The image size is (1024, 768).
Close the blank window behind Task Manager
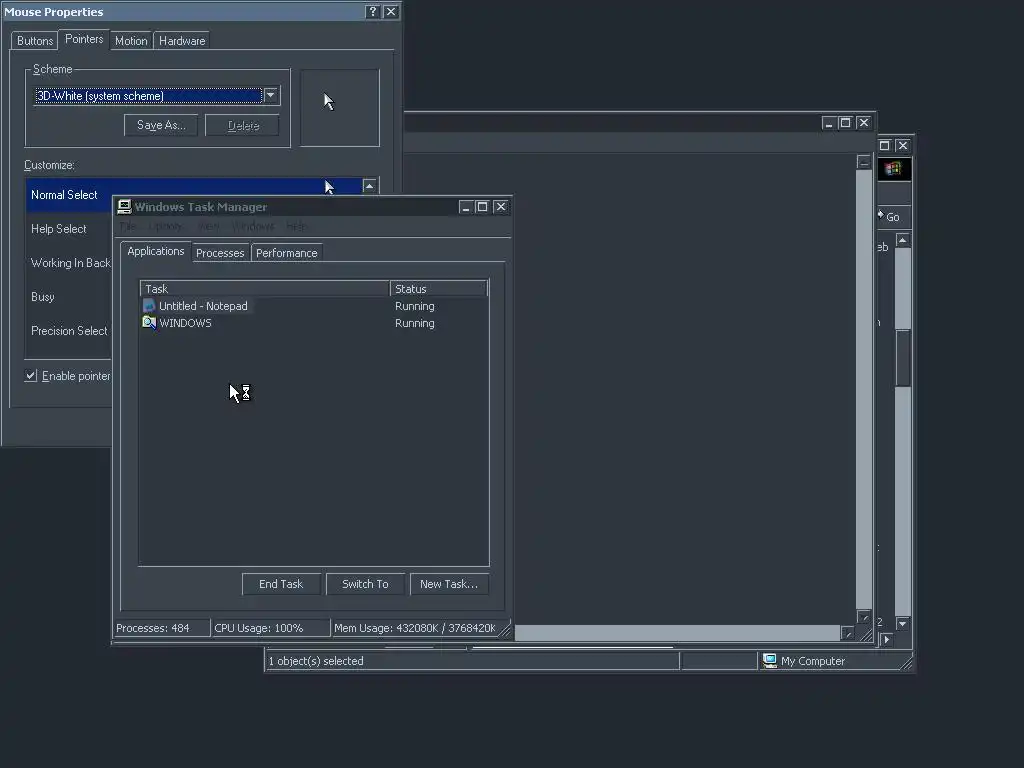pyautogui.click(x=863, y=123)
